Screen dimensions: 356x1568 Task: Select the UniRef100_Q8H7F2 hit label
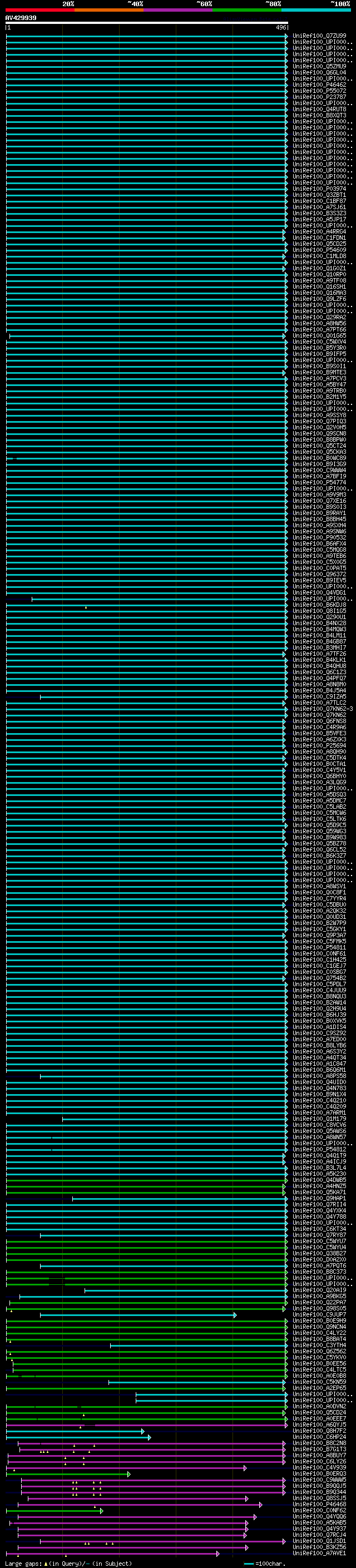[319, 1431]
